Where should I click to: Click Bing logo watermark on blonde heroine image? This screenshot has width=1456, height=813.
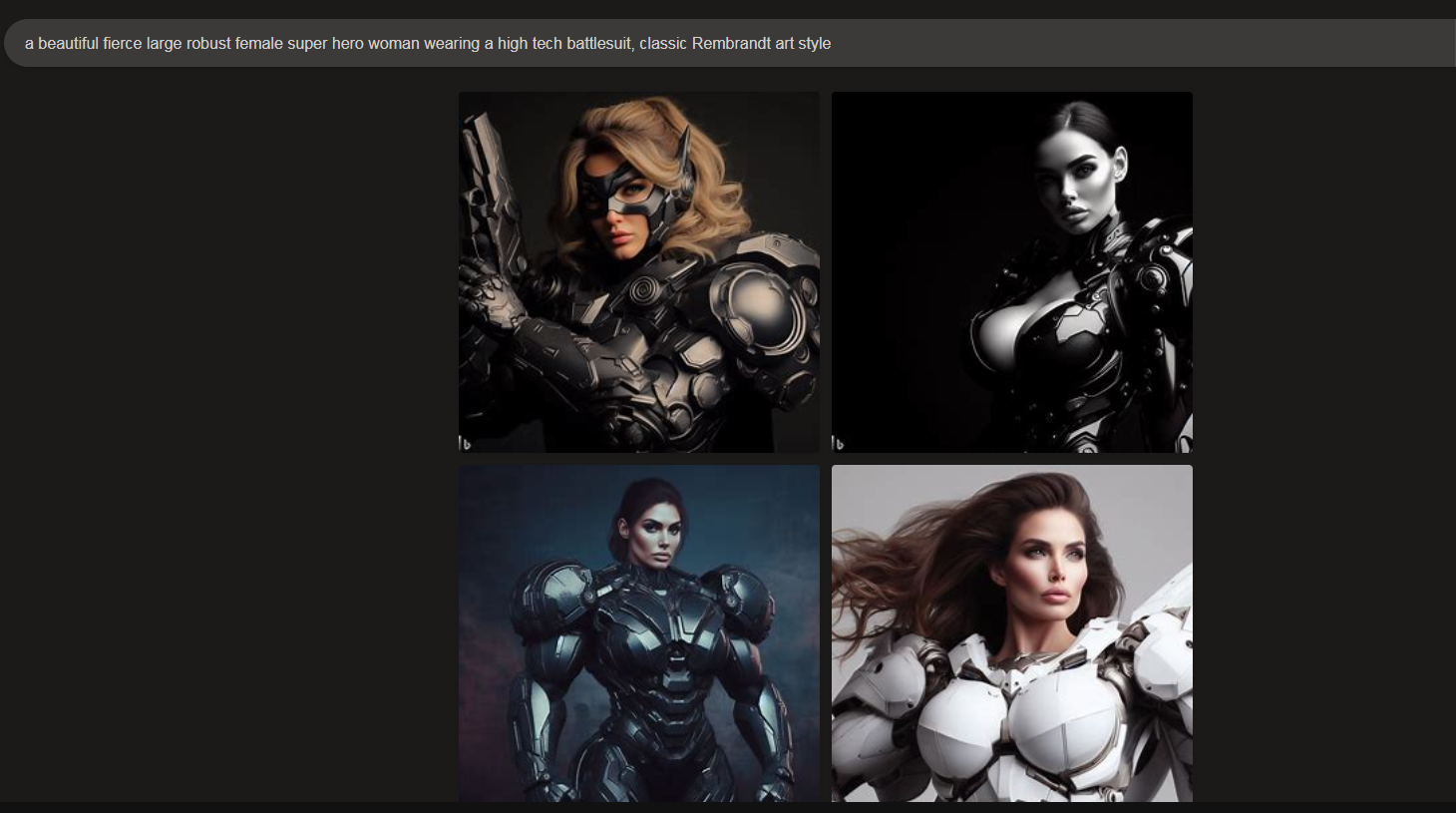point(465,443)
